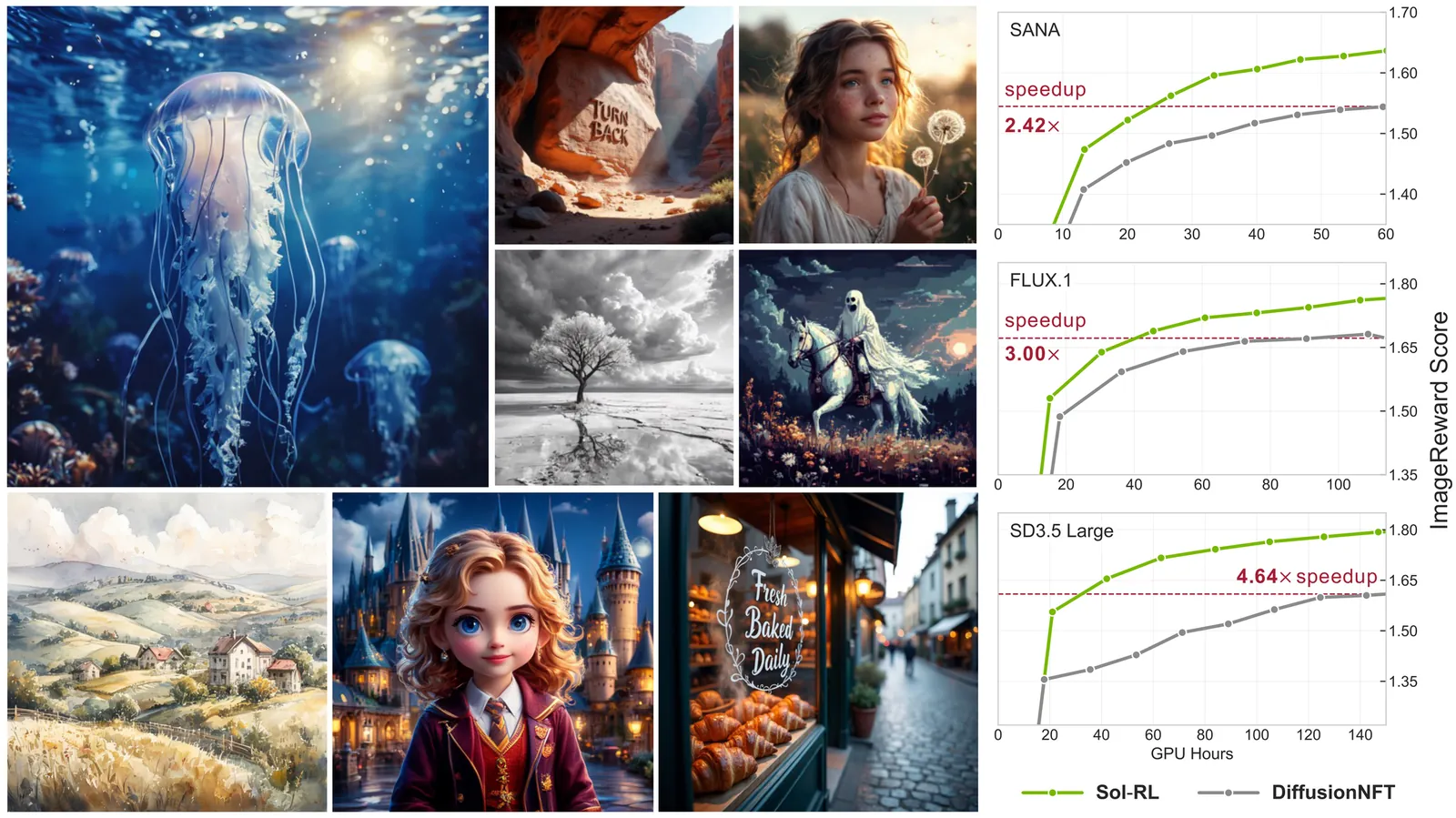Click the Sol-RL legend text
1456x818 pixels.
[1127, 793]
